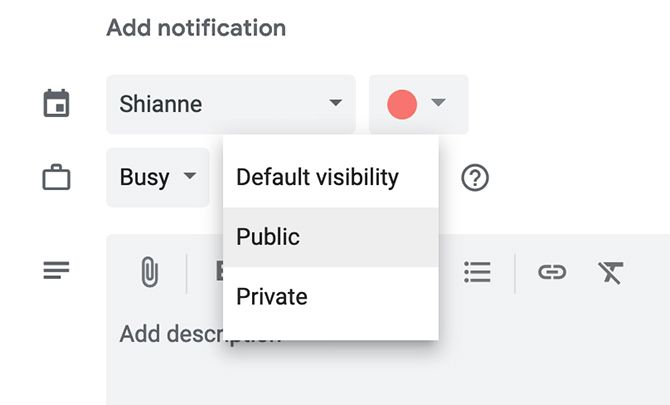The image size is (670, 405).
Task: Expand the event color dropdown arrow
Action: click(x=437, y=103)
